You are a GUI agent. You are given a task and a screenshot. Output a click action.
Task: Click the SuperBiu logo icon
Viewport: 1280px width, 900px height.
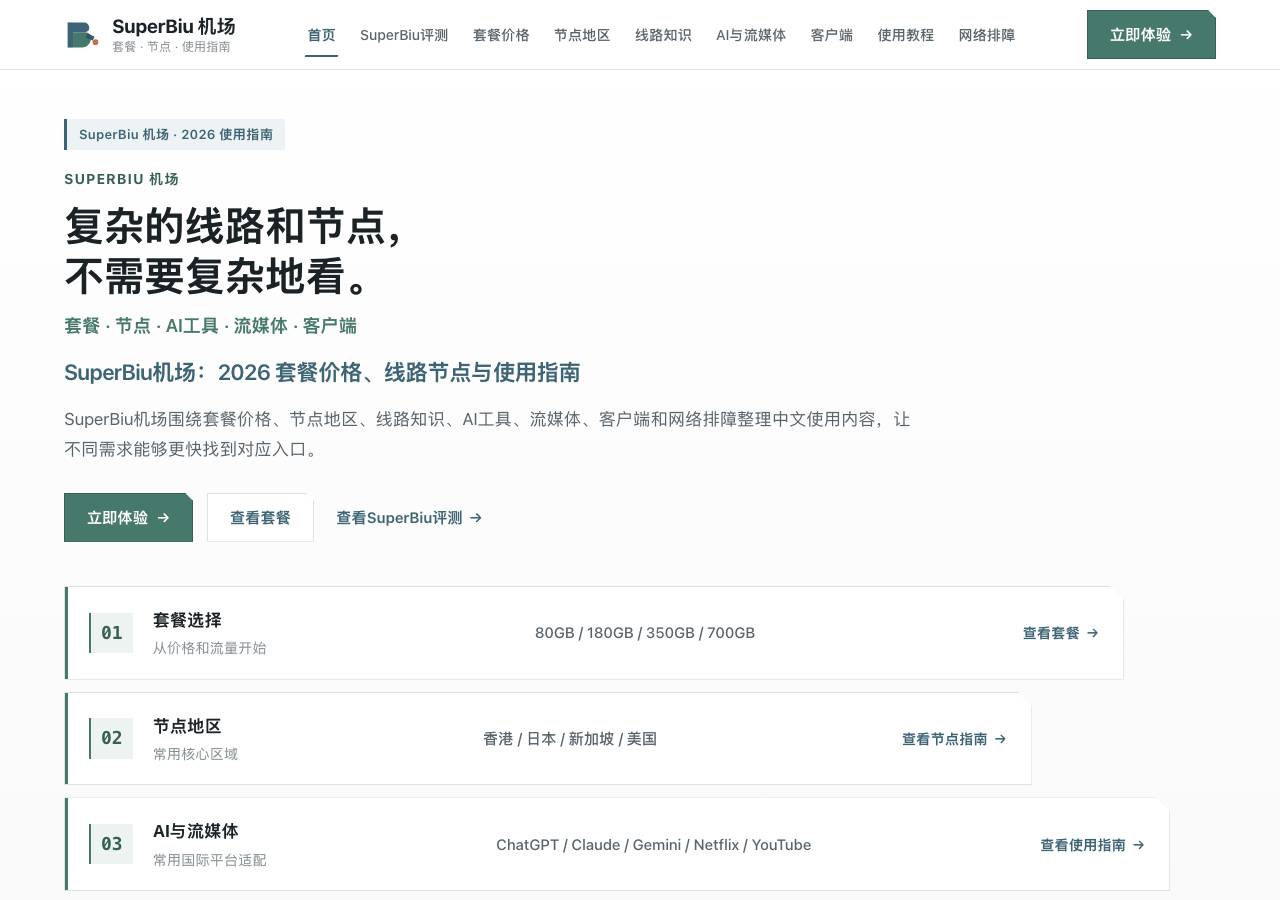pyautogui.click(x=82, y=35)
